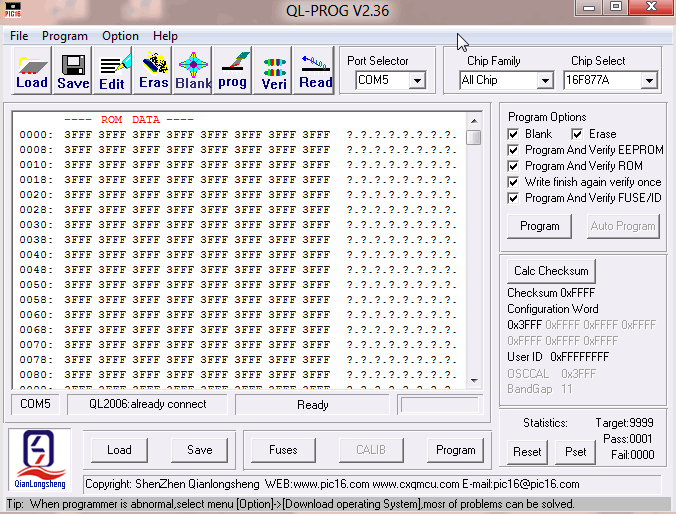Toggle the Erase checkbox
Viewport: 676px width, 514px height.
pos(577,134)
